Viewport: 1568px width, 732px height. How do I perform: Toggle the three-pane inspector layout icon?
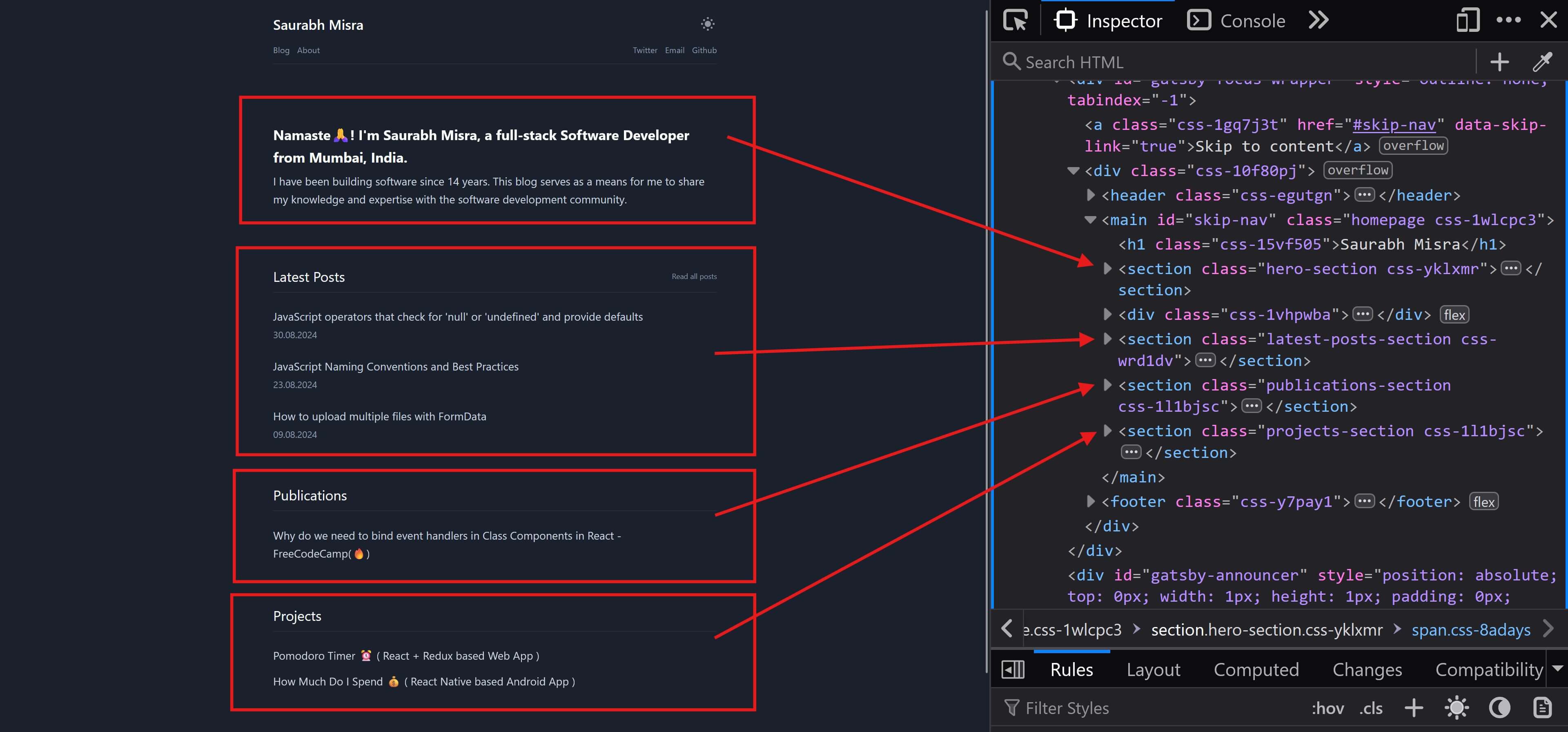click(1013, 669)
